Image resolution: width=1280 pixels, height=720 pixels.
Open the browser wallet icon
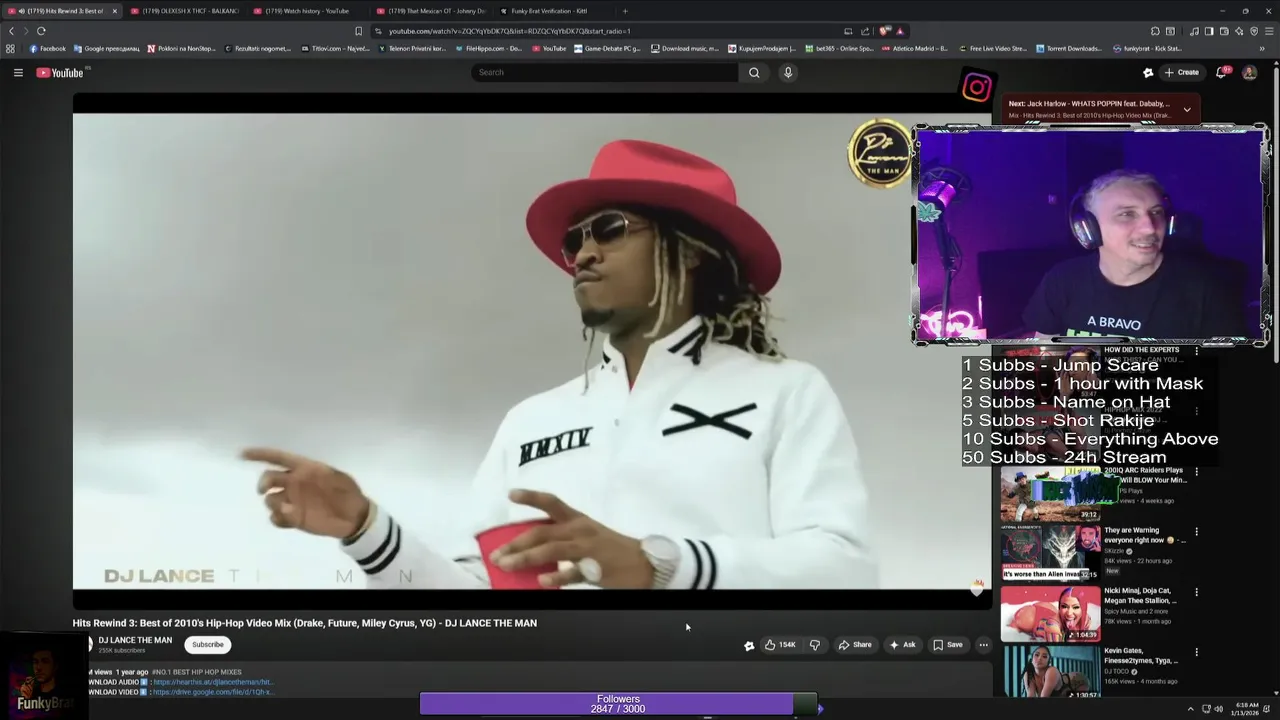click(1224, 31)
